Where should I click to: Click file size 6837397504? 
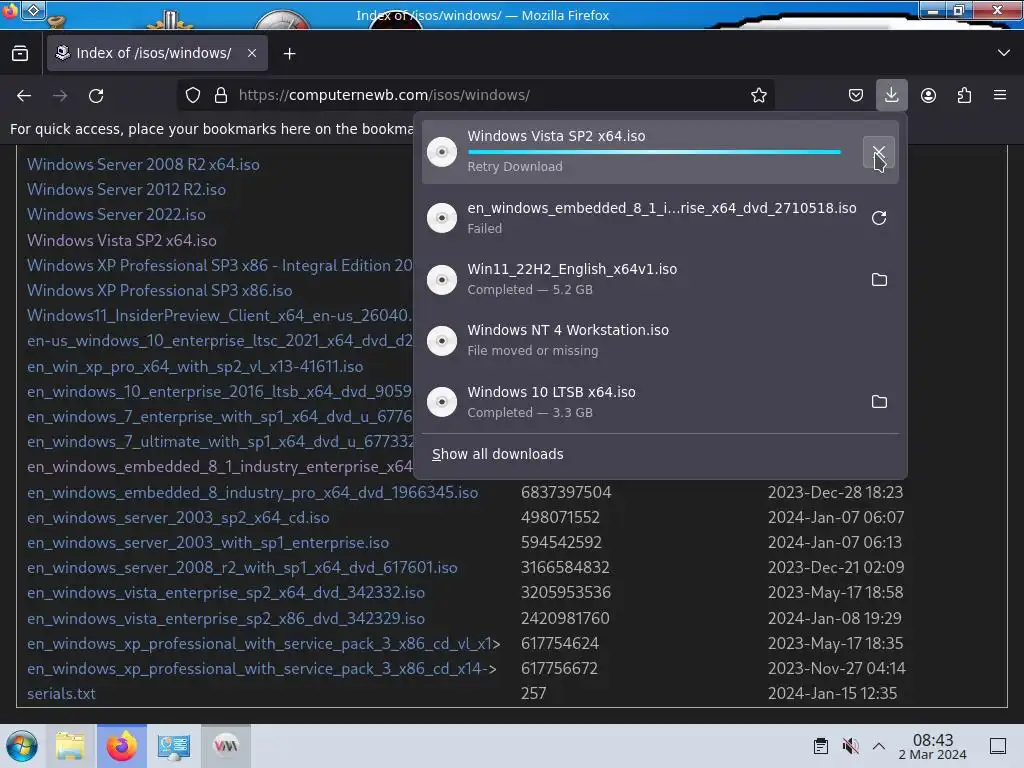tap(566, 492)
